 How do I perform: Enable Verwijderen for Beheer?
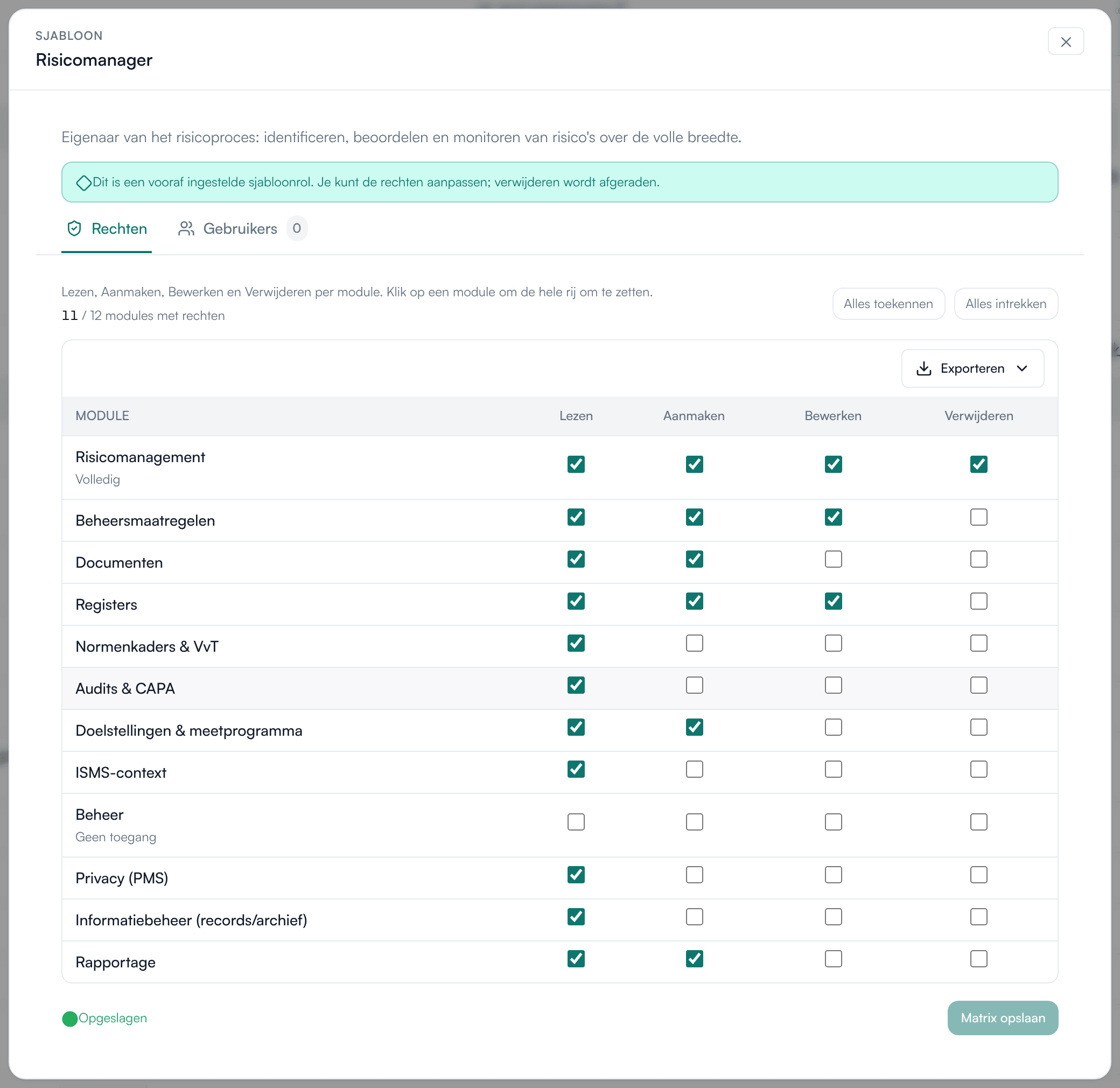pos(978,822)
